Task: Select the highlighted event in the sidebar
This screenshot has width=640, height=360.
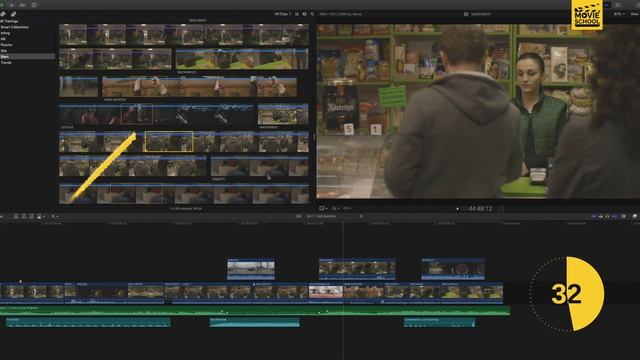Action: click(27, 56)
